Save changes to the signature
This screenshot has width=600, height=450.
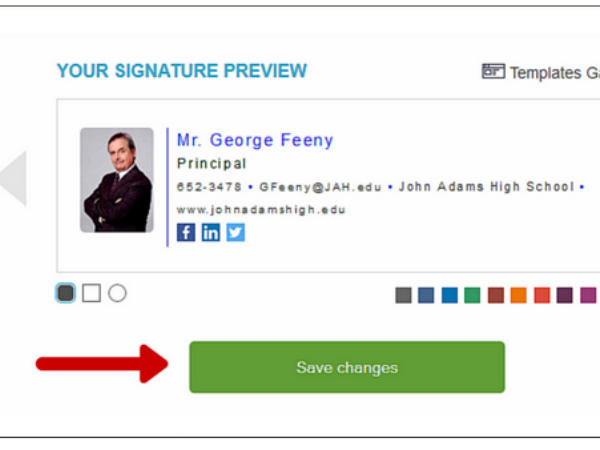(x=347, y=367)
